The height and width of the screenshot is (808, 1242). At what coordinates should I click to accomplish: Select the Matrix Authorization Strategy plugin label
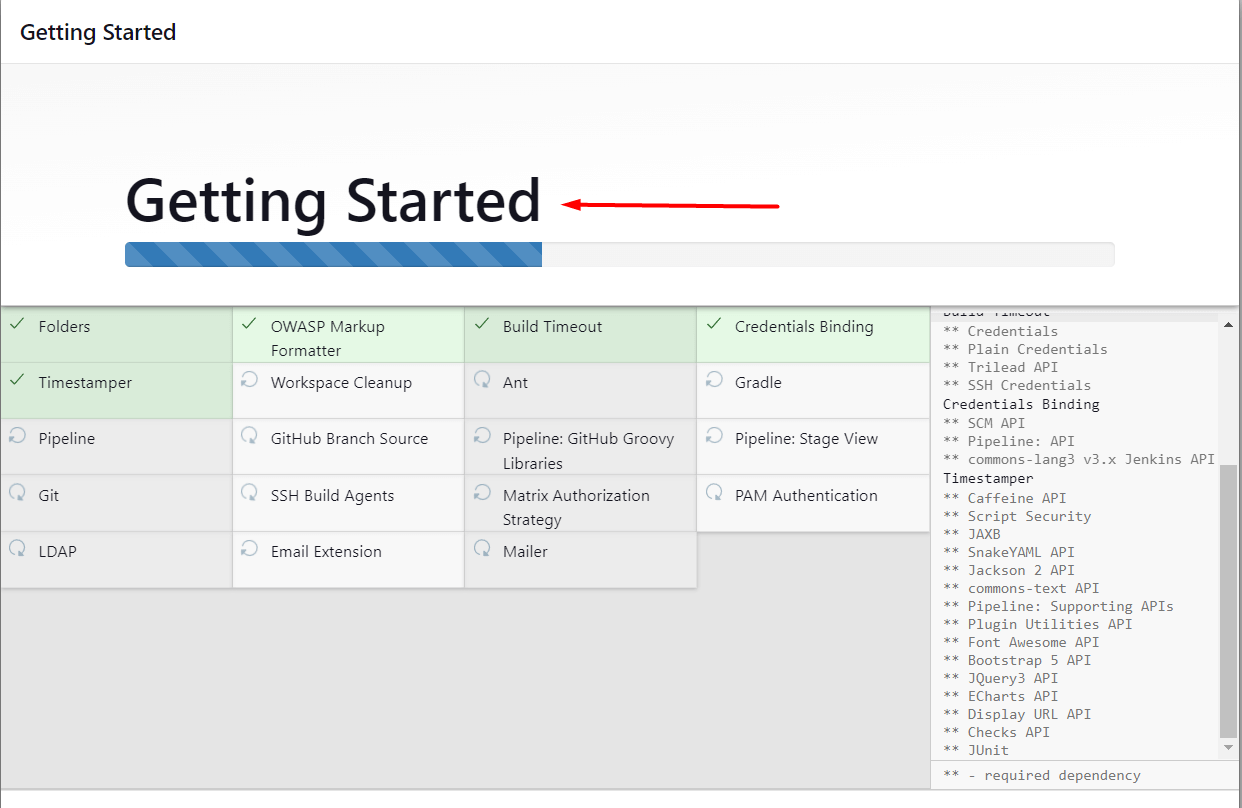pyautogui.click(x=576, y=508)
